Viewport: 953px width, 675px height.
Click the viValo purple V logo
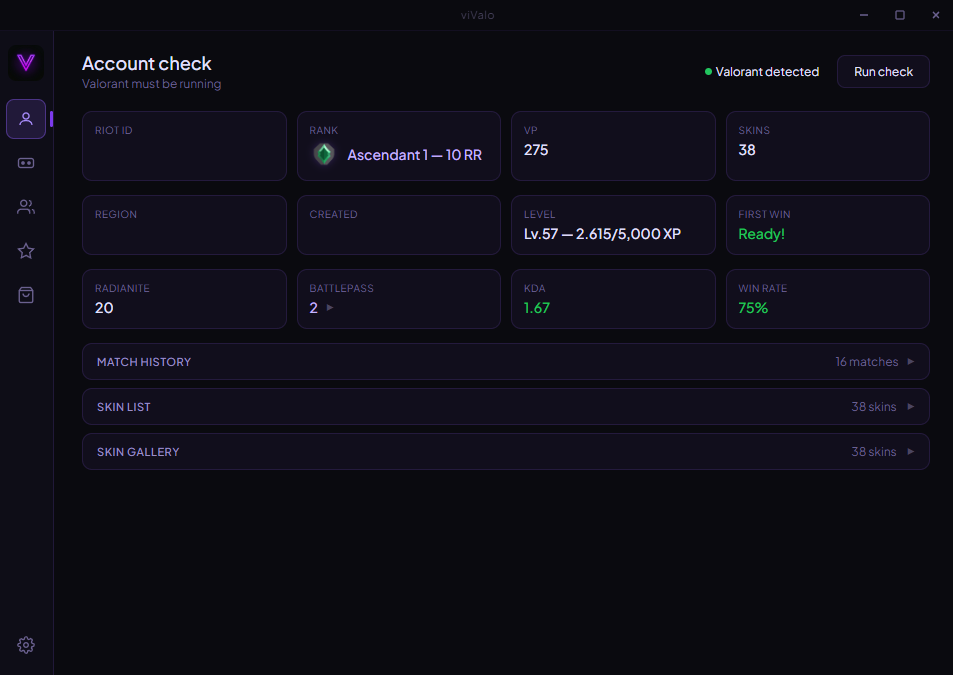26,63
